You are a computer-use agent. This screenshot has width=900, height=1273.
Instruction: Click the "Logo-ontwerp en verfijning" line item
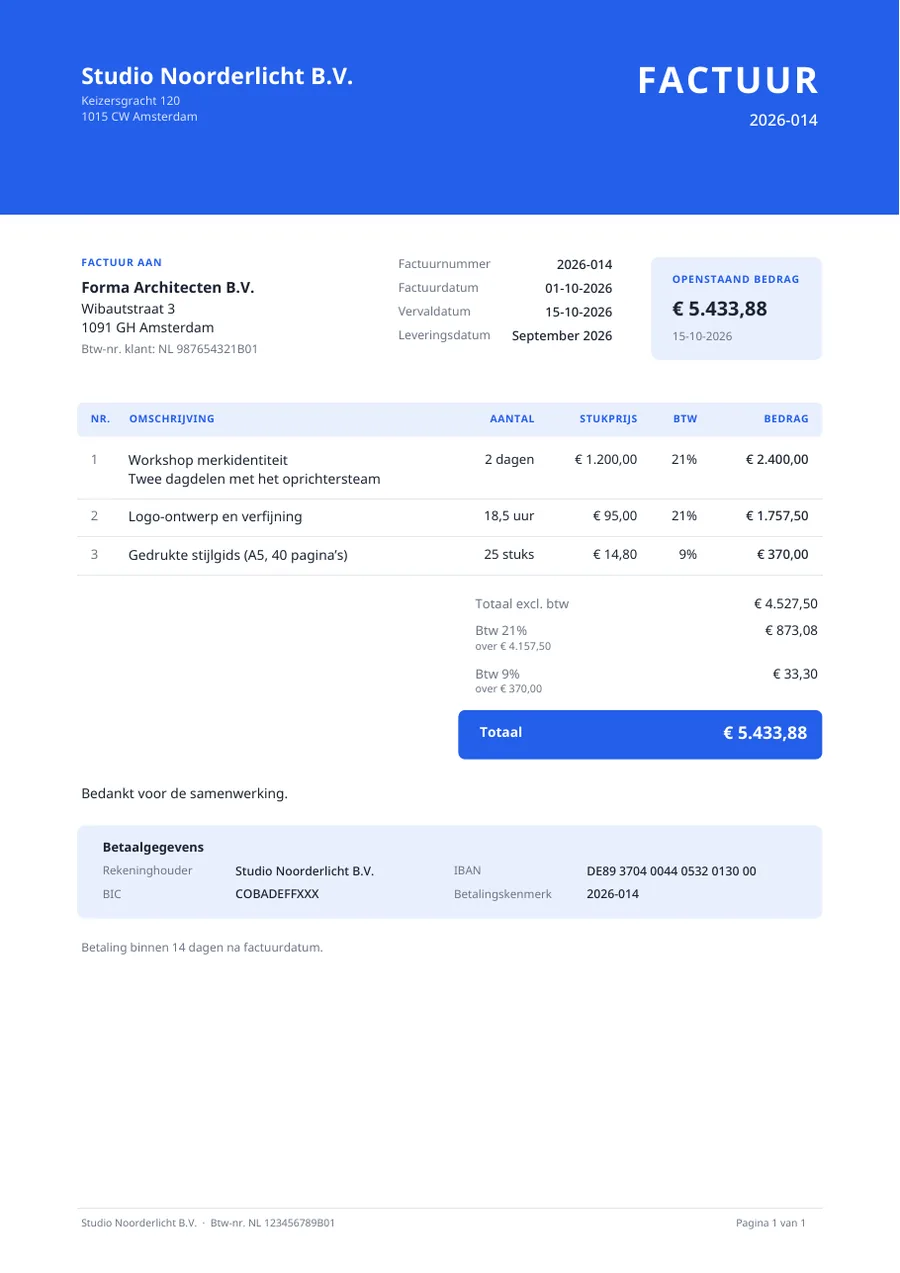click(215, 517)
